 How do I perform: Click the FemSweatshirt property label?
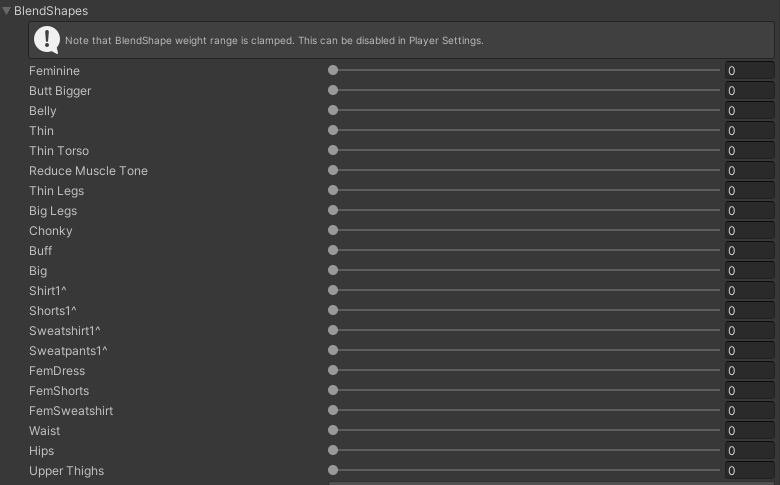tap(71, 411)
